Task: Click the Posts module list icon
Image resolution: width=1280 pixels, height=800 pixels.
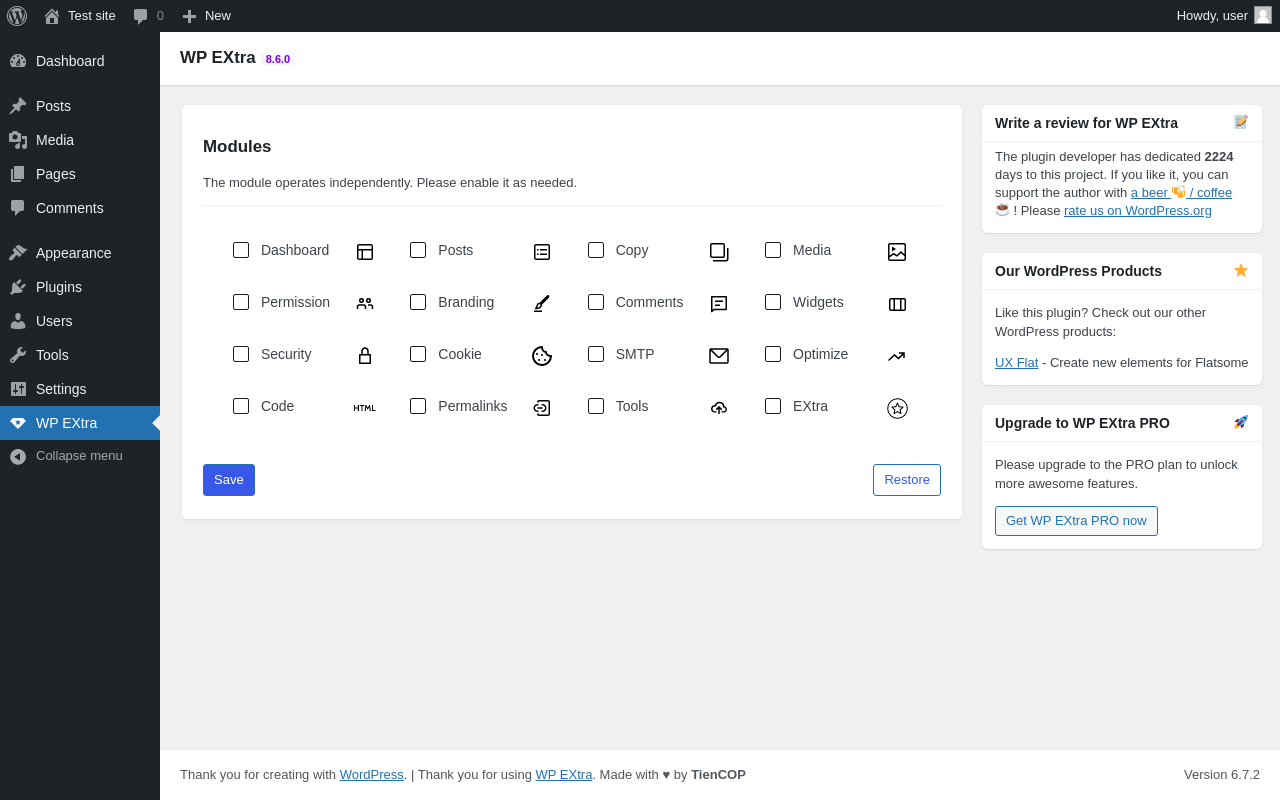Action: (542, 252)
